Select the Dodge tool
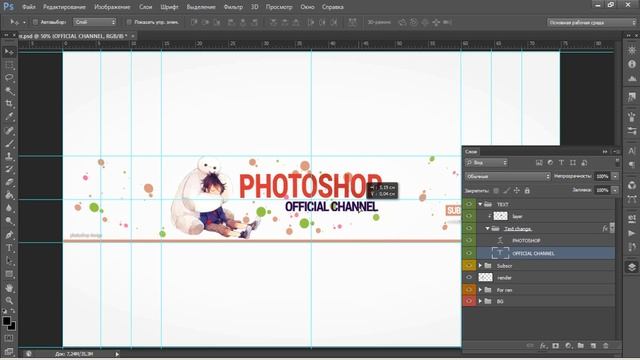 coord(9,221)
